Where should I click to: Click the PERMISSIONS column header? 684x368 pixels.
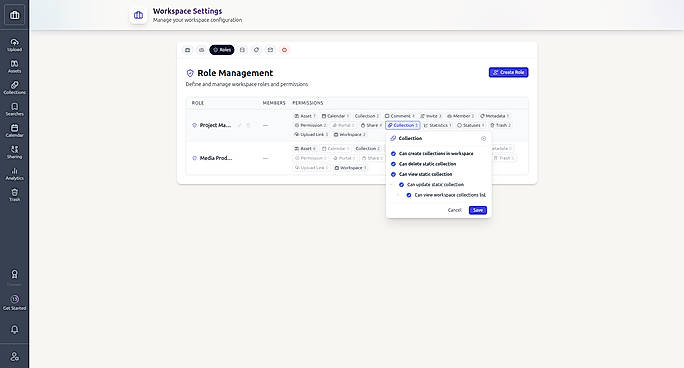(x=308, y=103)
